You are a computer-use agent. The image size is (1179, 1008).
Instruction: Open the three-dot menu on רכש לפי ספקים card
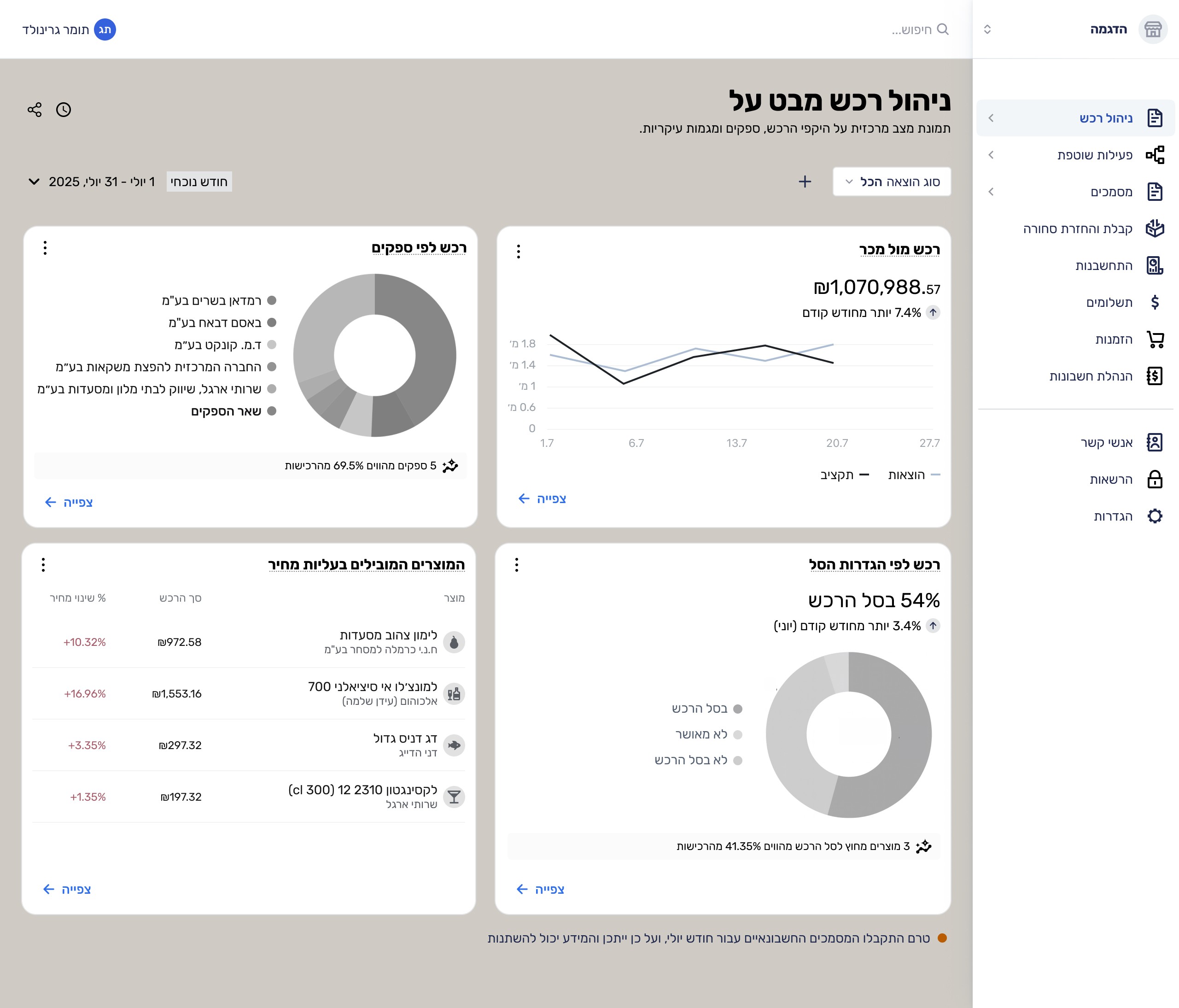point(45,247)
